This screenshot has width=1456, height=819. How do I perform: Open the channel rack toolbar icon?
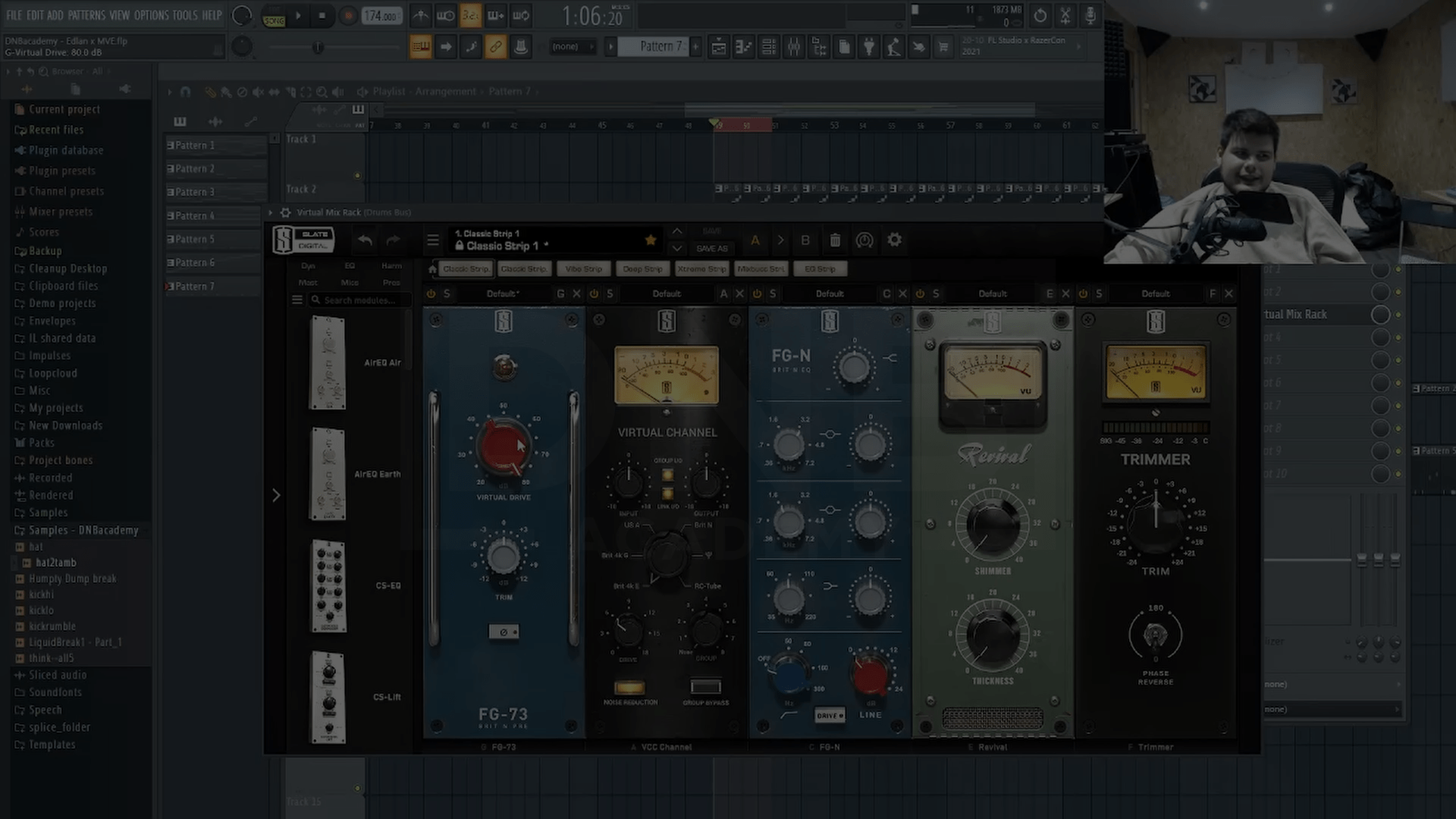click(769, 47)
